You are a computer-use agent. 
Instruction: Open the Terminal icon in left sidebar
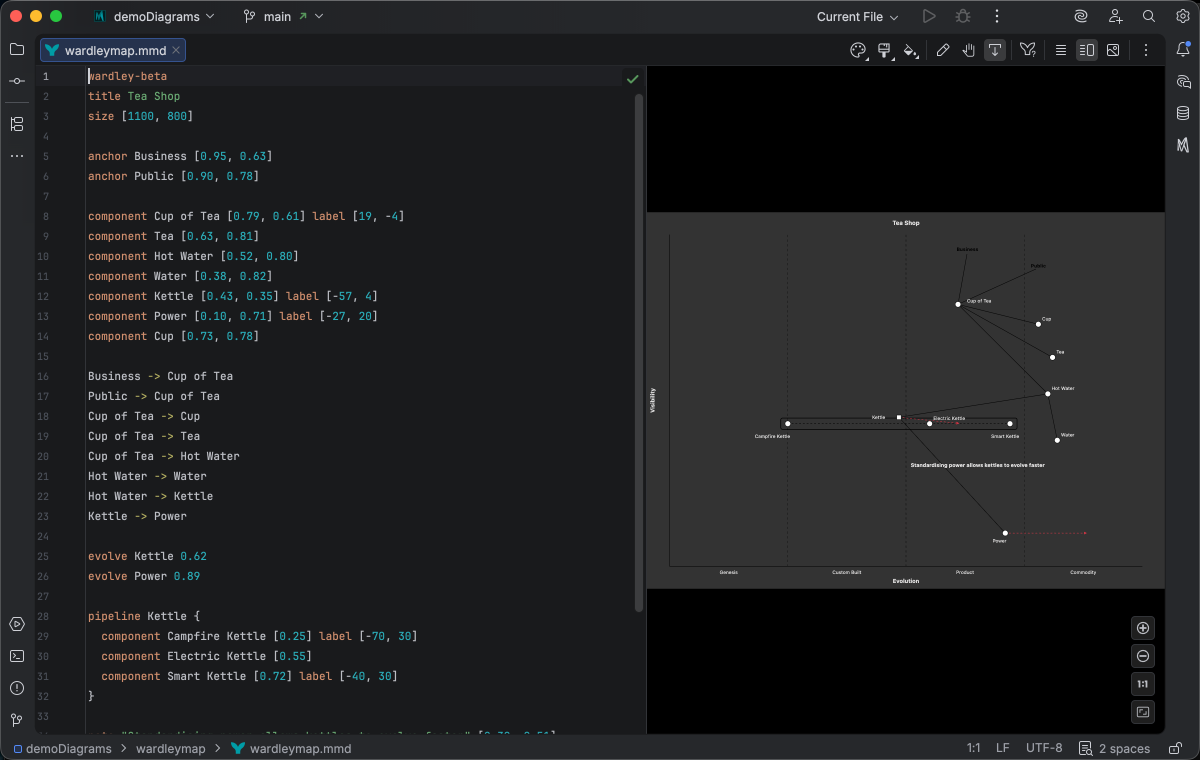tap(16, 656)
